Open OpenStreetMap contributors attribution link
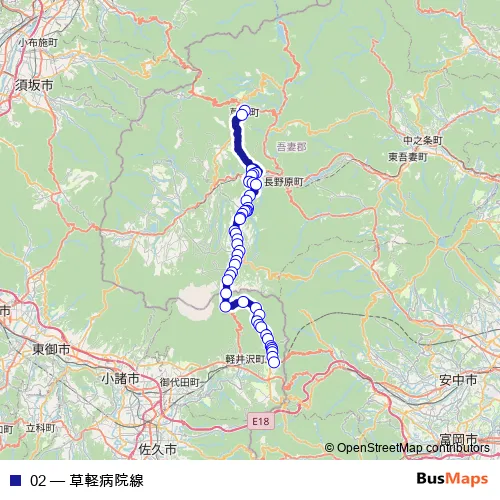 pos(407,448)
